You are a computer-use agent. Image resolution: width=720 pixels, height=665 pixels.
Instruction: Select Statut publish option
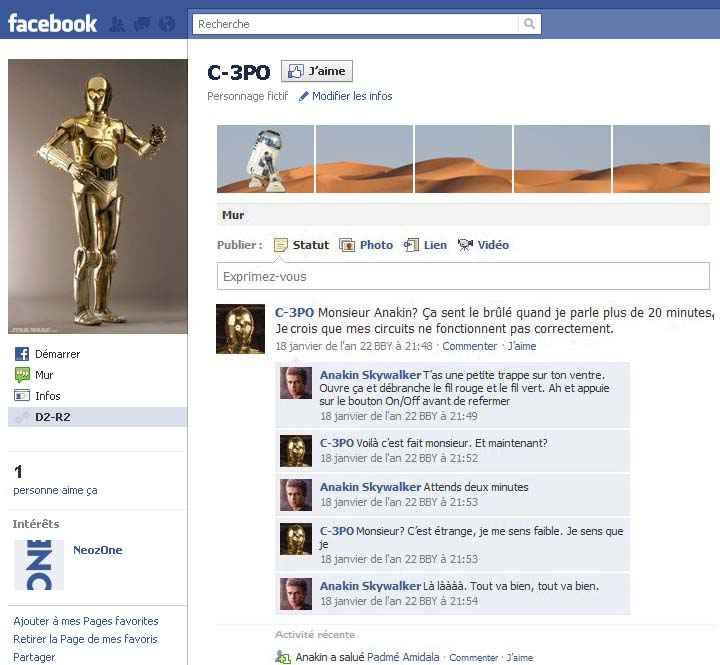point(311,245)
